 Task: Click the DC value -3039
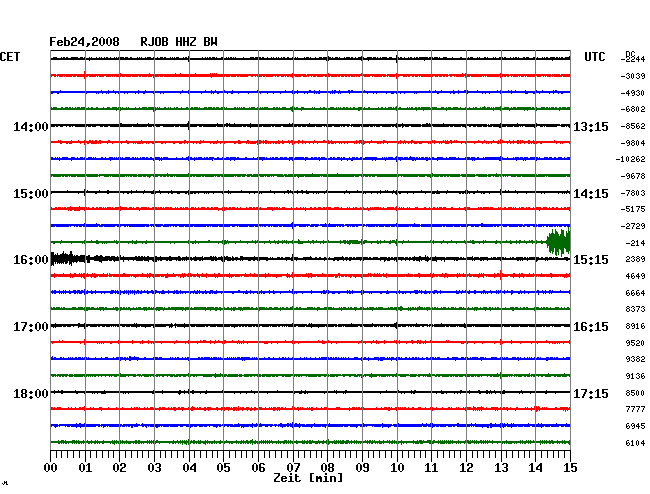pos(633,76)
